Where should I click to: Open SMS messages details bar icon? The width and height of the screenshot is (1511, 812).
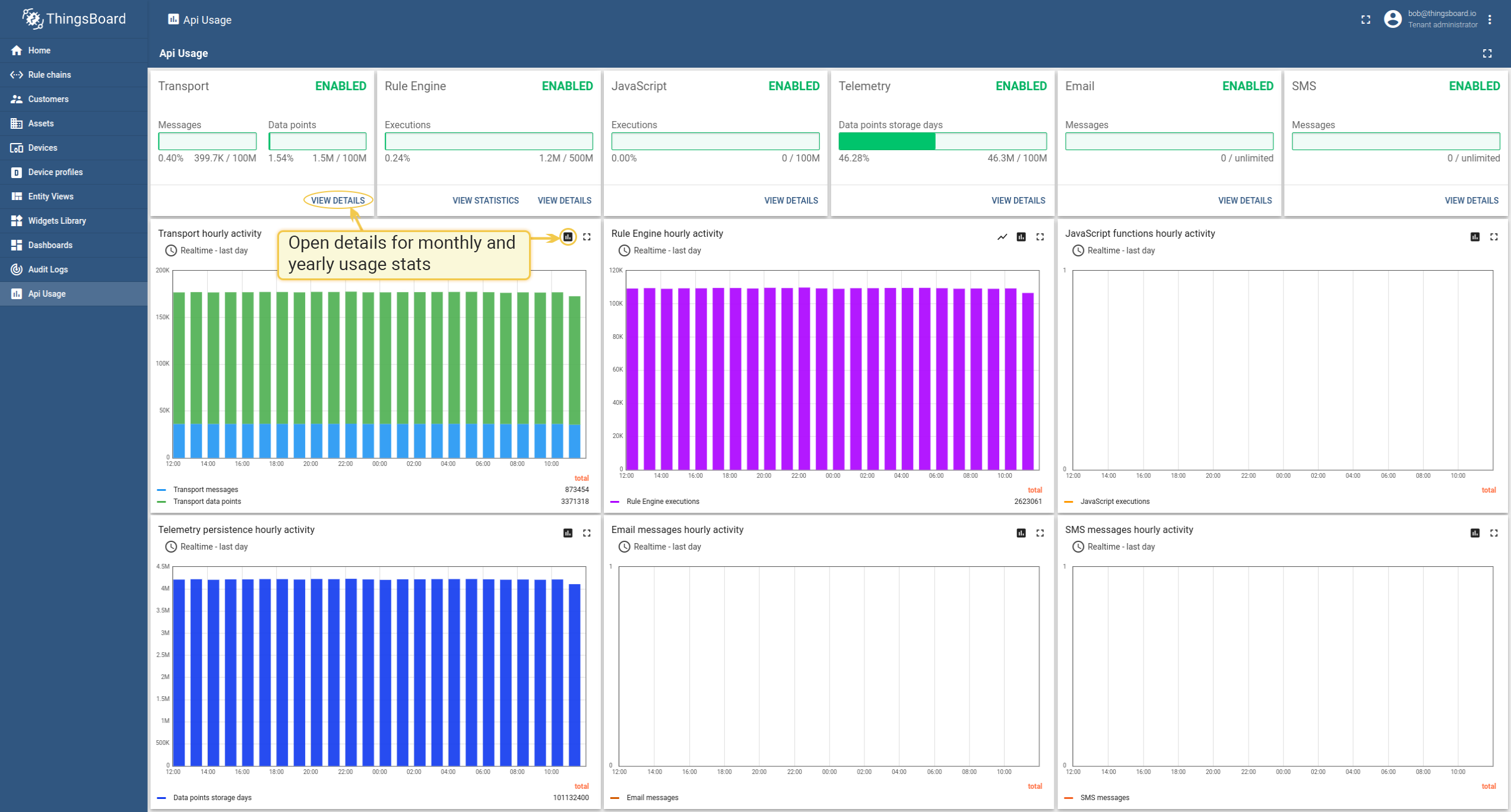pos(1475,533)
